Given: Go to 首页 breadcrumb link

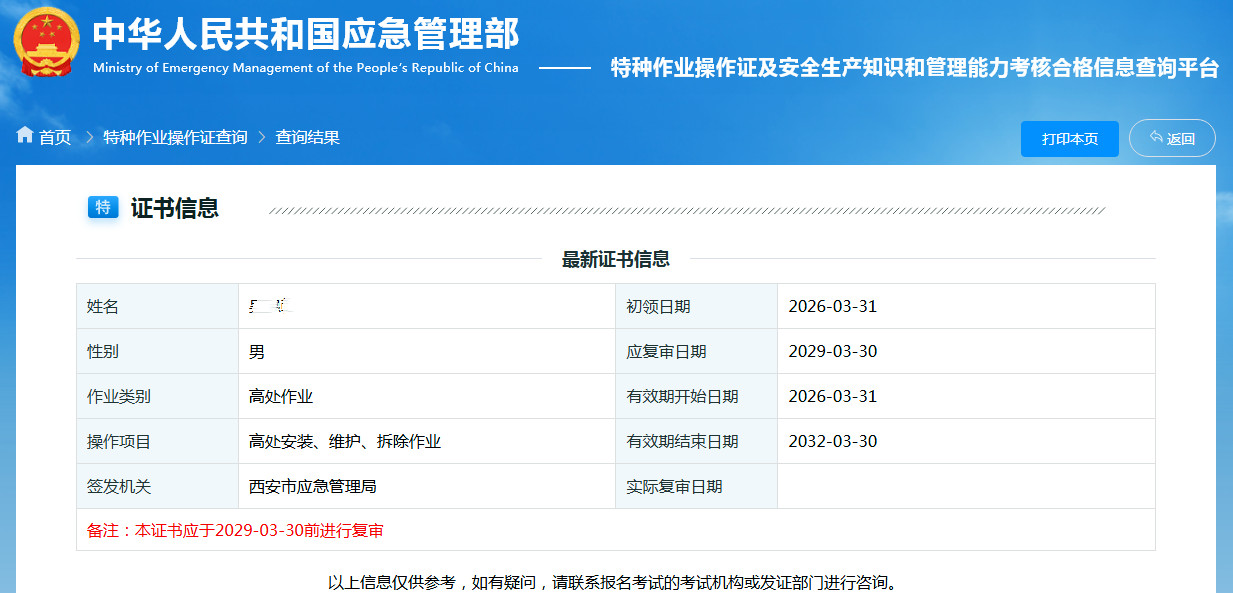Looking at the screenshot, I should coord(55,137).
